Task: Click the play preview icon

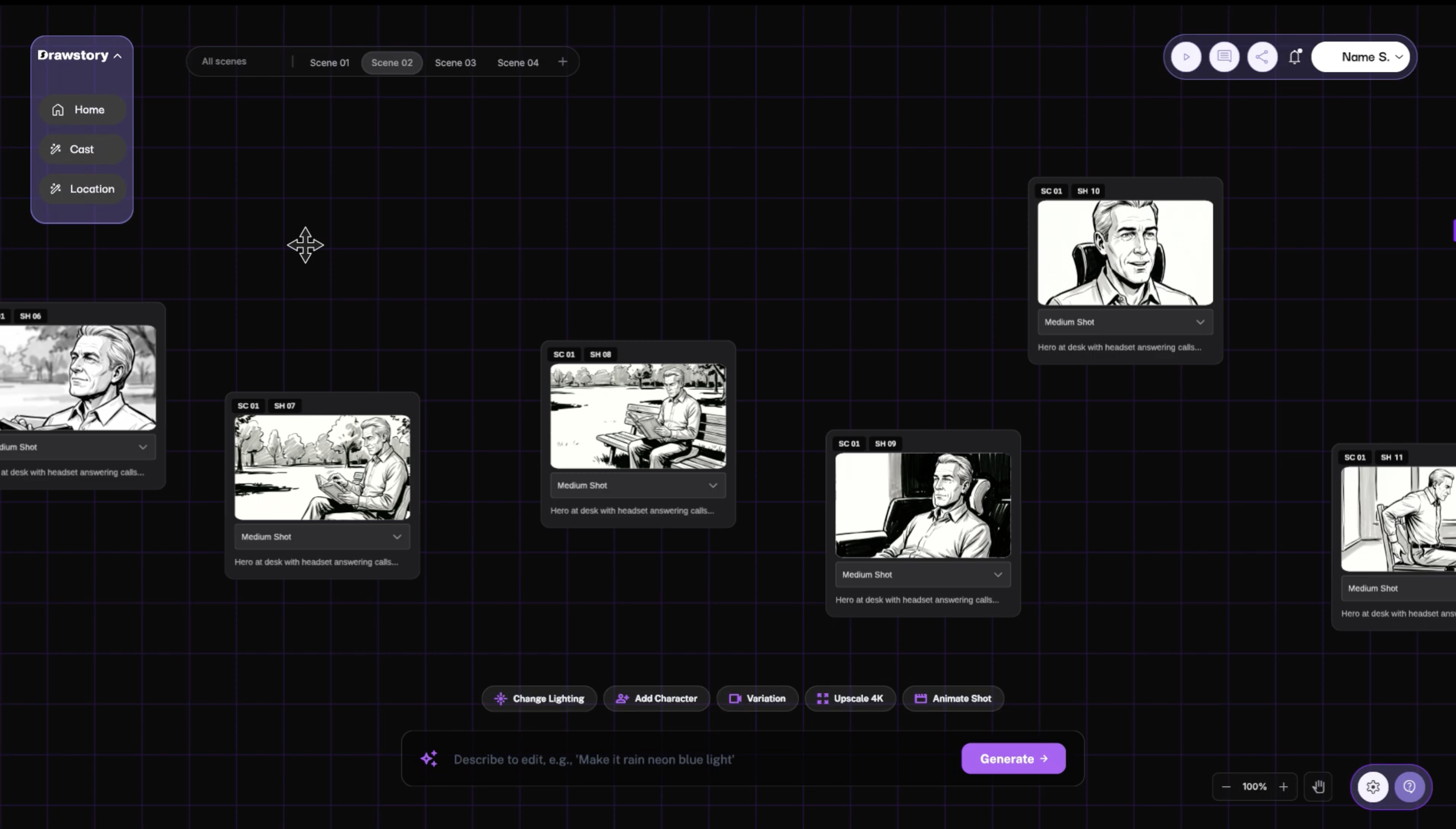Action: (1186, 57)
